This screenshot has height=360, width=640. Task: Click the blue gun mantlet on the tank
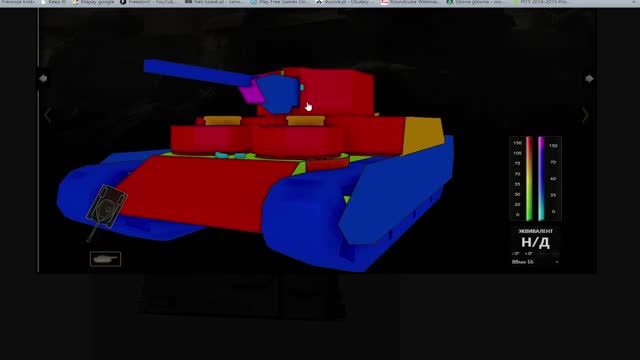[278, 95]
